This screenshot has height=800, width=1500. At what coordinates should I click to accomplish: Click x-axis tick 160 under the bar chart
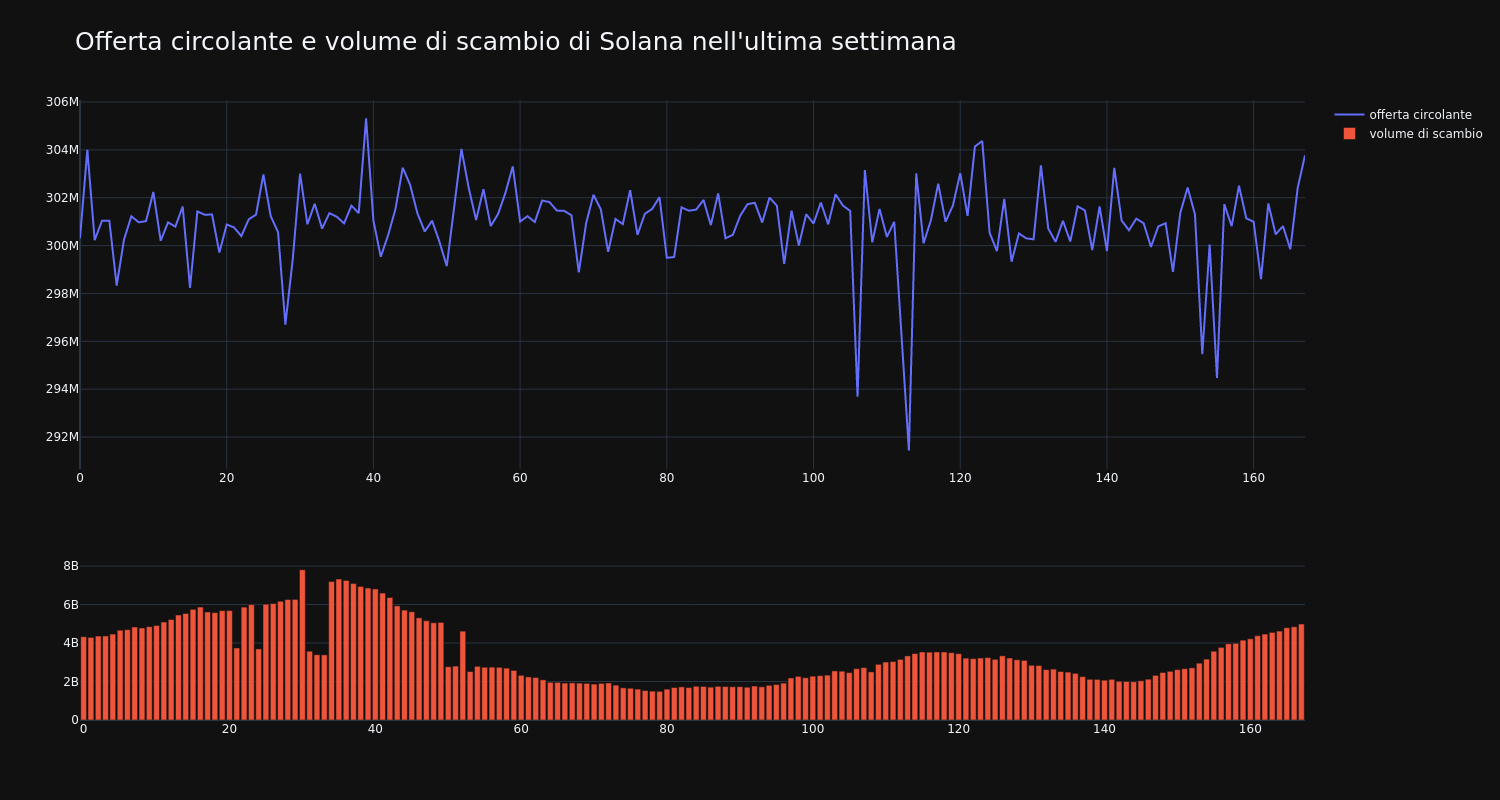click(x=1250, y=729)
